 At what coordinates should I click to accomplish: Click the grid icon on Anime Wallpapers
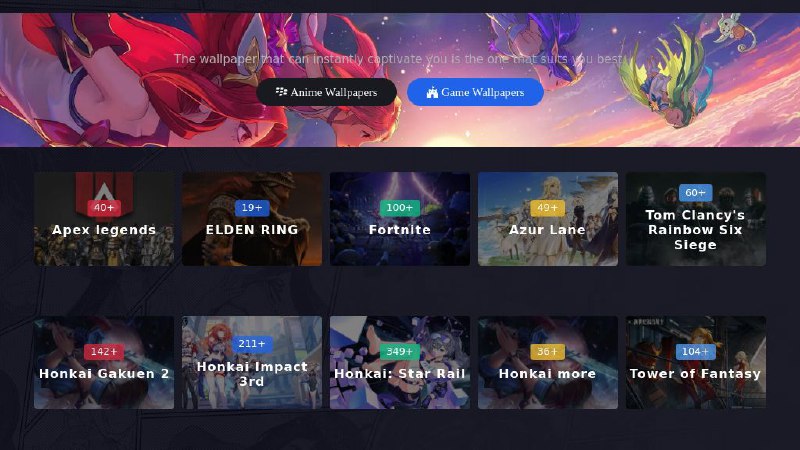(281, 92)
